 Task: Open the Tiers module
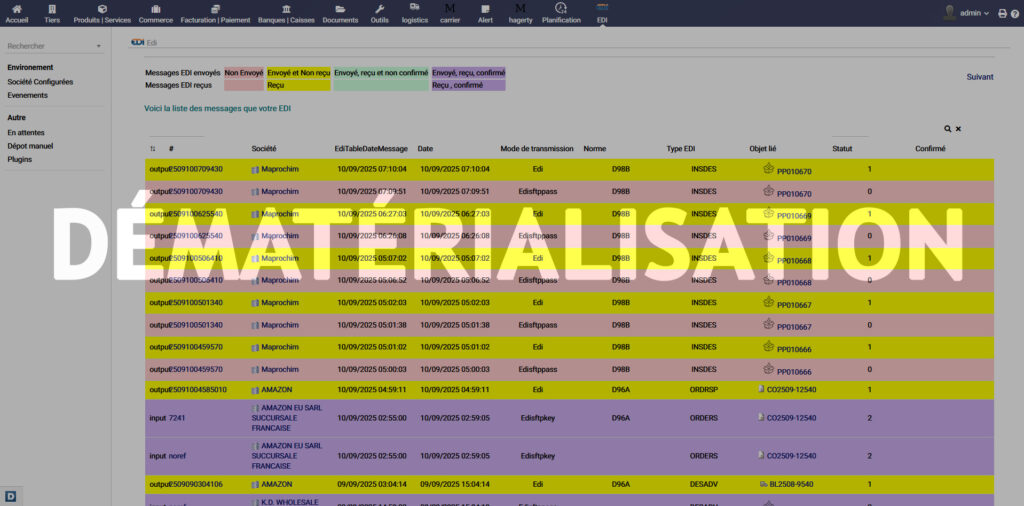click(52, 13)
